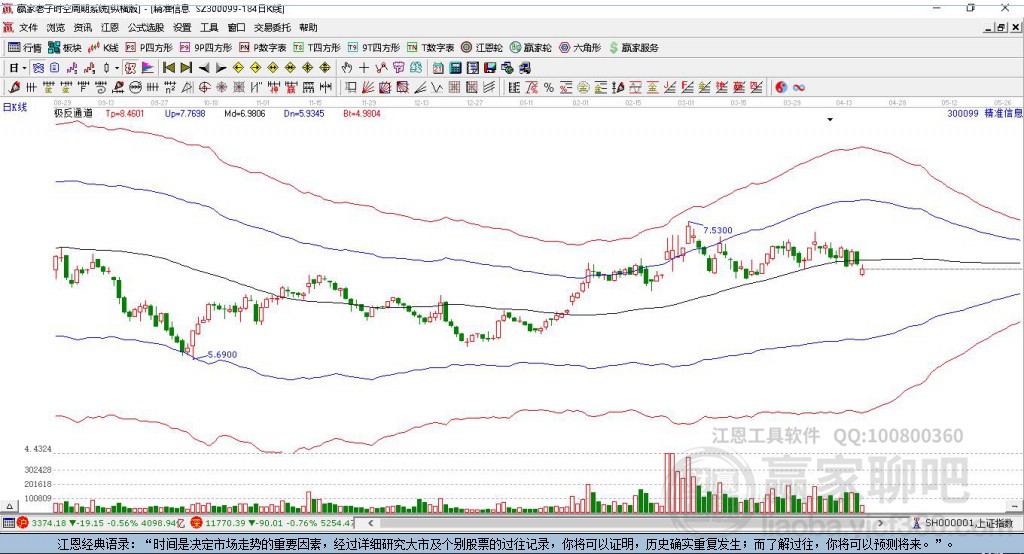Screen dimensions: 1024x554
Task: Open the 设置 menu
Action: tap(182, 27)
